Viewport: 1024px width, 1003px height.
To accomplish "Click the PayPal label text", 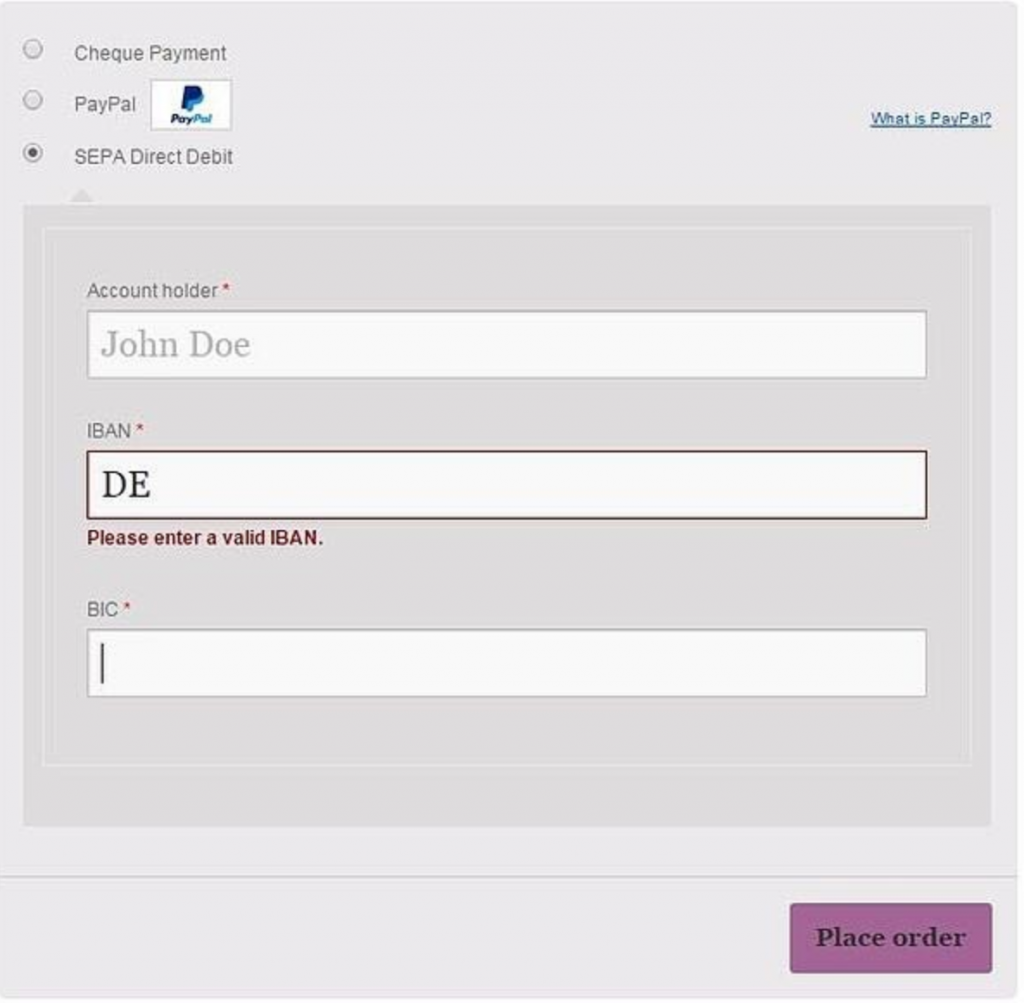I will click(x=105, y=104).
